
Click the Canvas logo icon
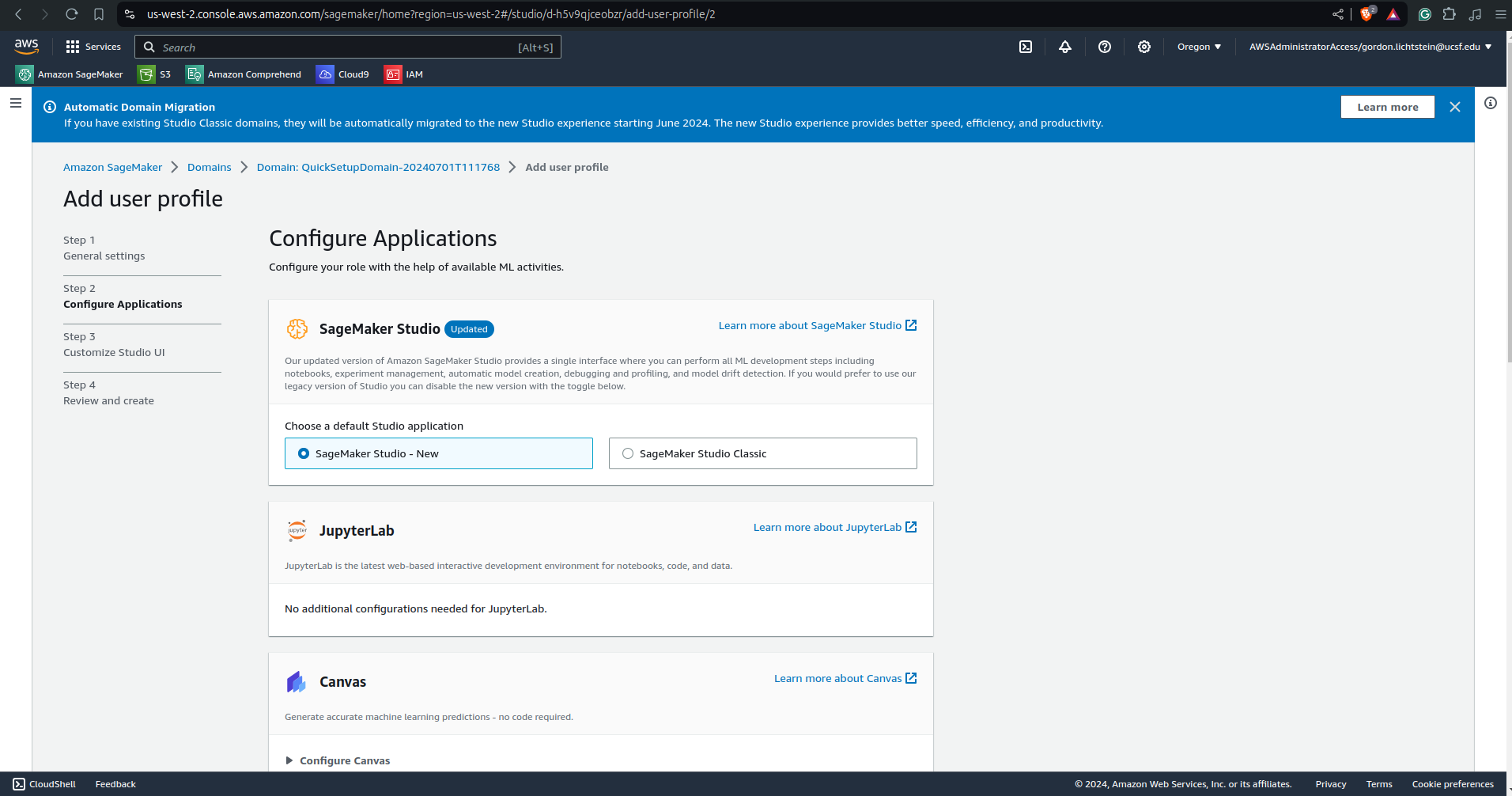pos(297,681)
